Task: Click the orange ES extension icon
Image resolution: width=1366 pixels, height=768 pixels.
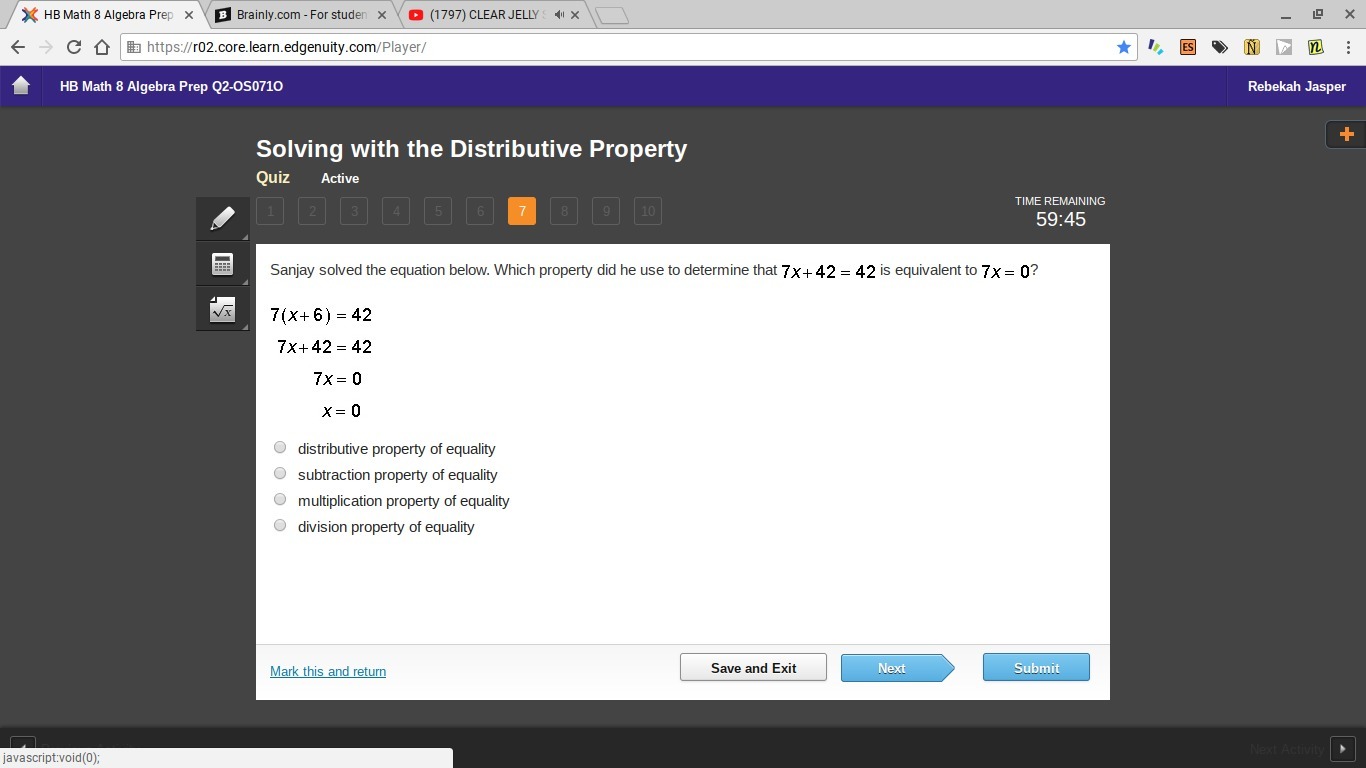Action: point(1188,47)
